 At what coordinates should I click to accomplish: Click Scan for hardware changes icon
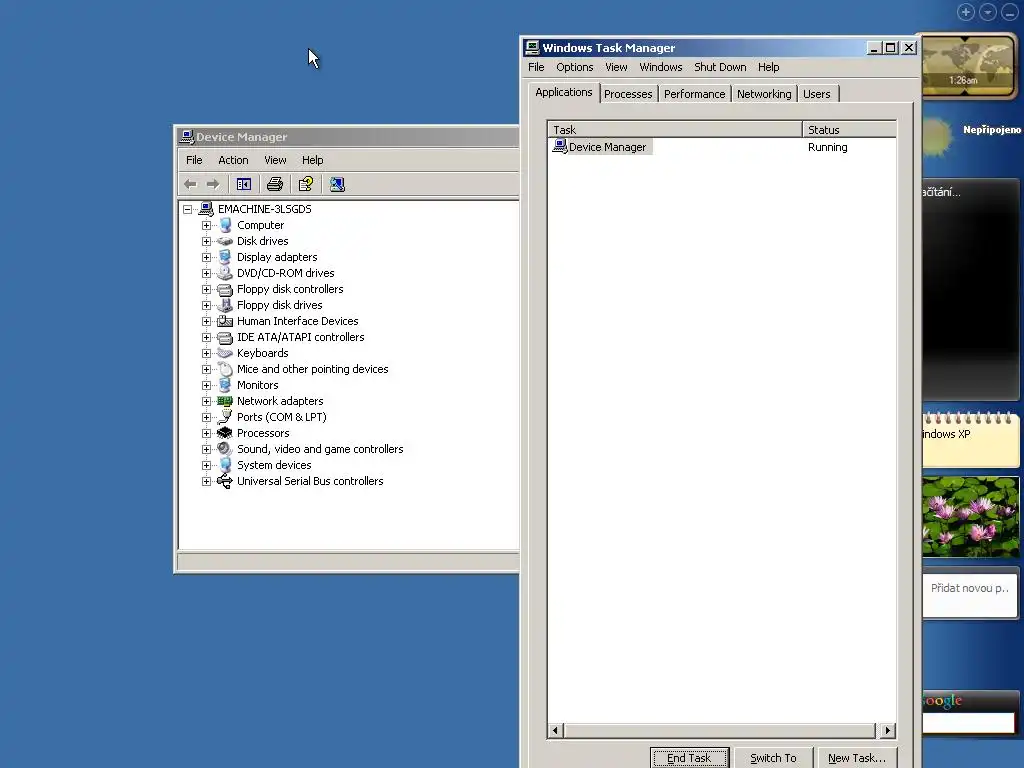337,184
